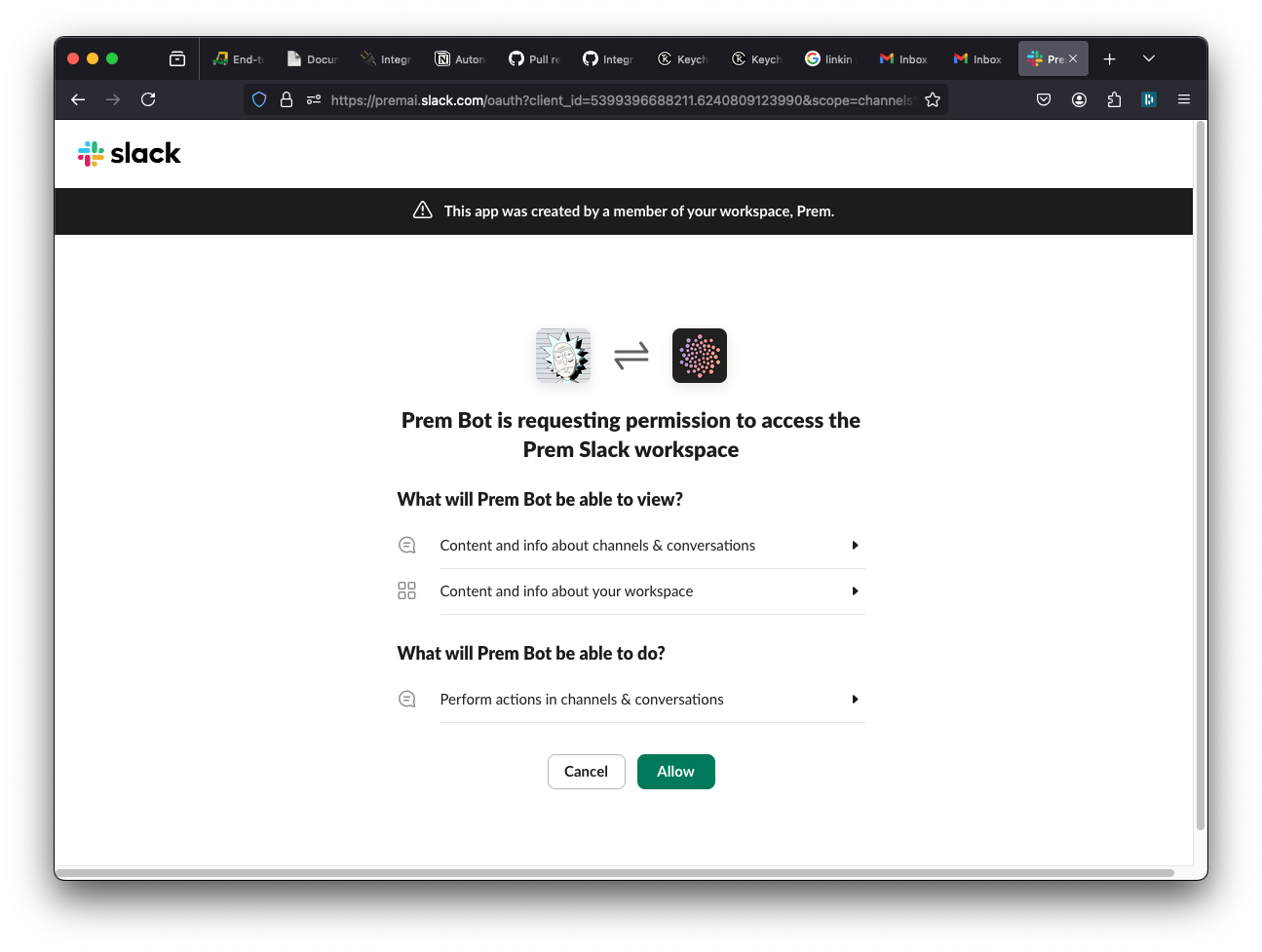Click the padlock site security icon

pyautogui.click(x=287, y=99)
